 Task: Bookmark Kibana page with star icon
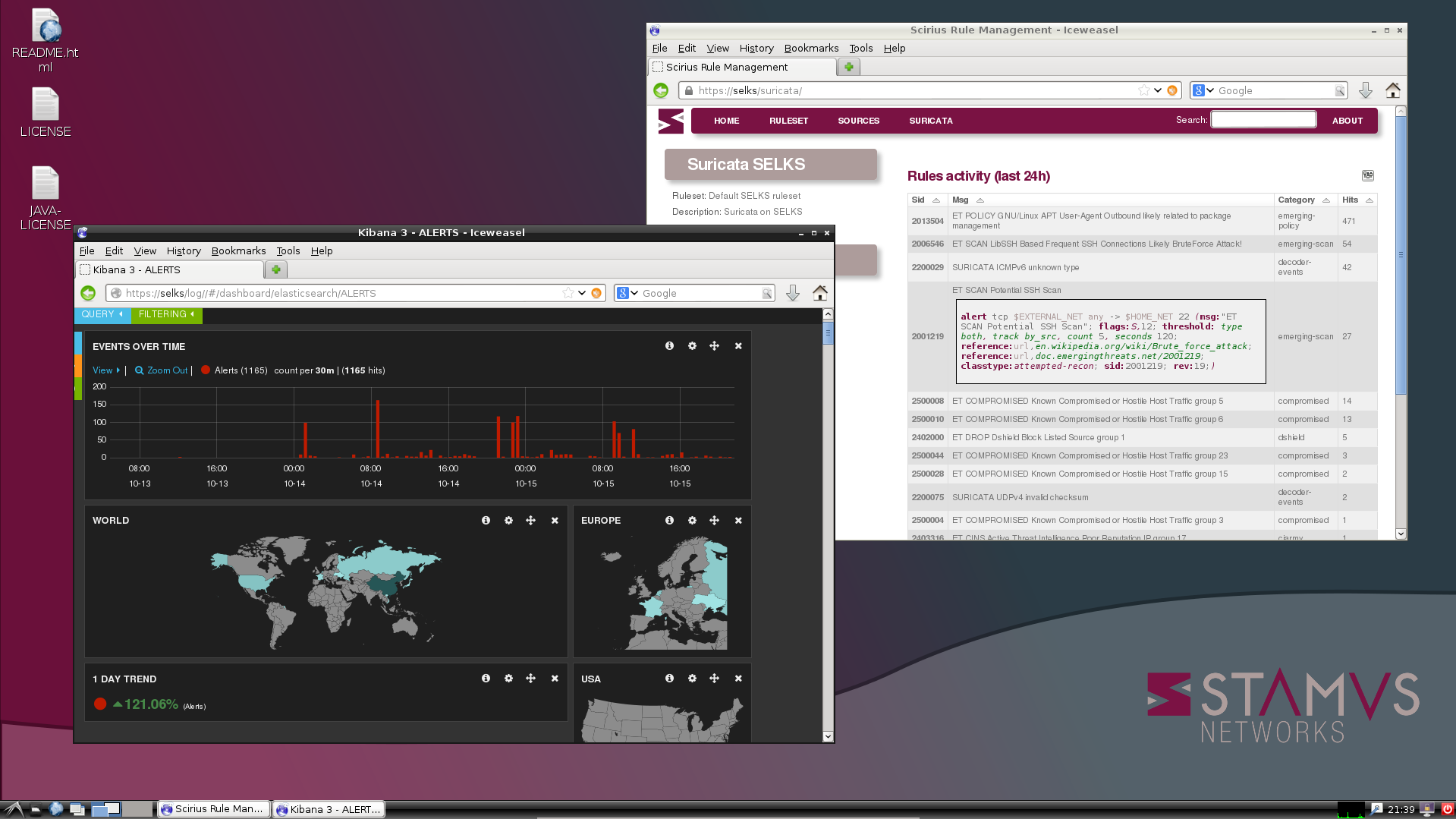tap(568, 293)
